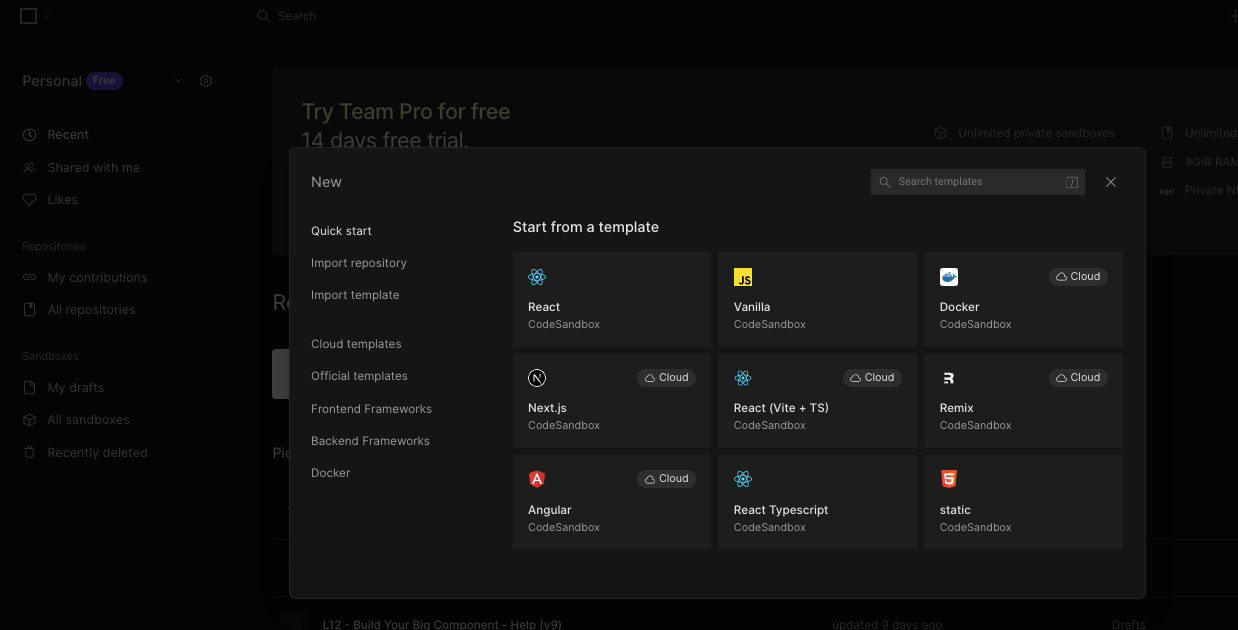Open the Official templates category
Screen dimensions: 1238x630
pos(359,376)
